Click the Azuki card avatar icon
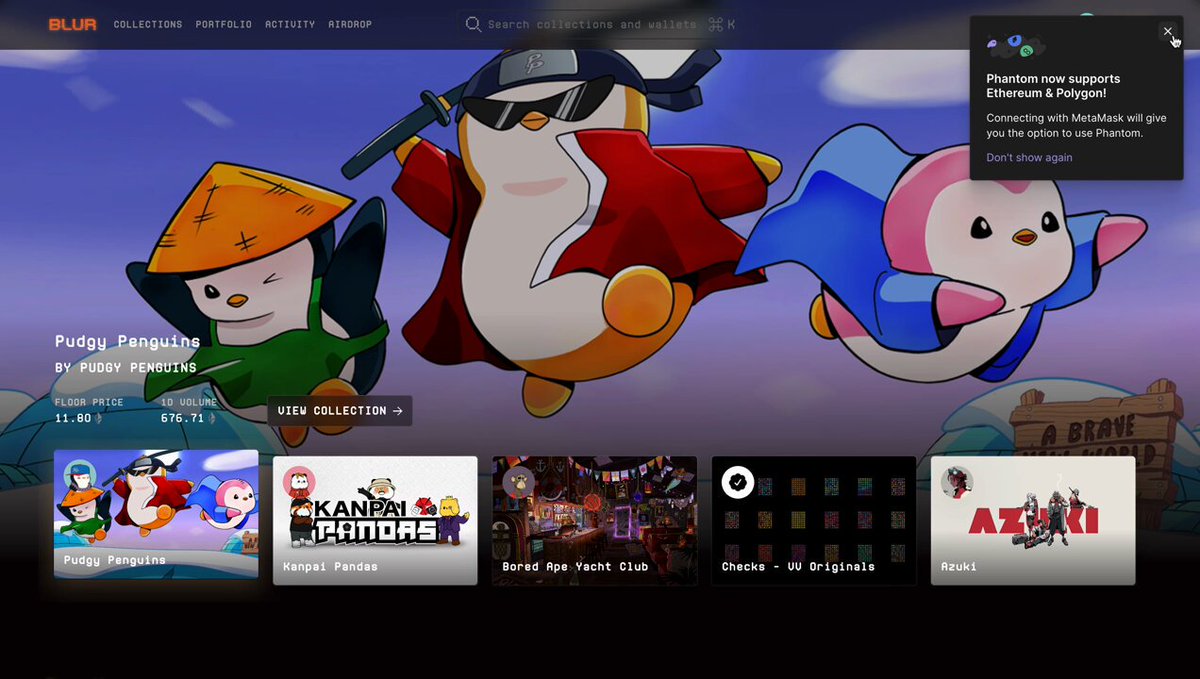The image size is (1200, 679). (x=957, y=482)
